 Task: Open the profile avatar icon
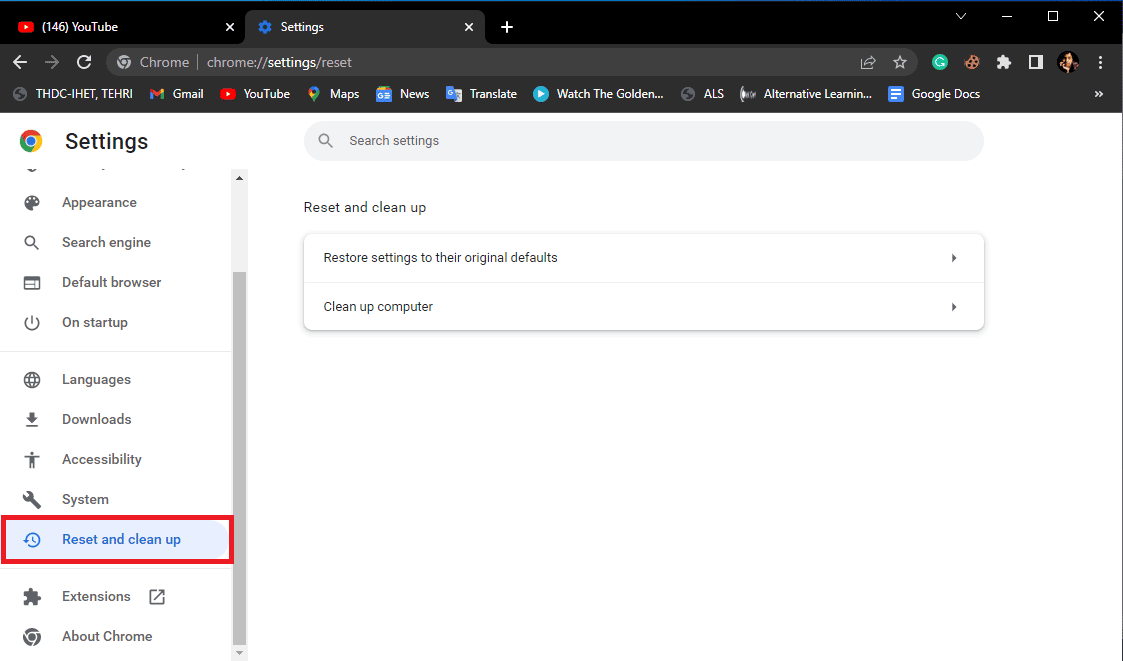click(1068, 62)
